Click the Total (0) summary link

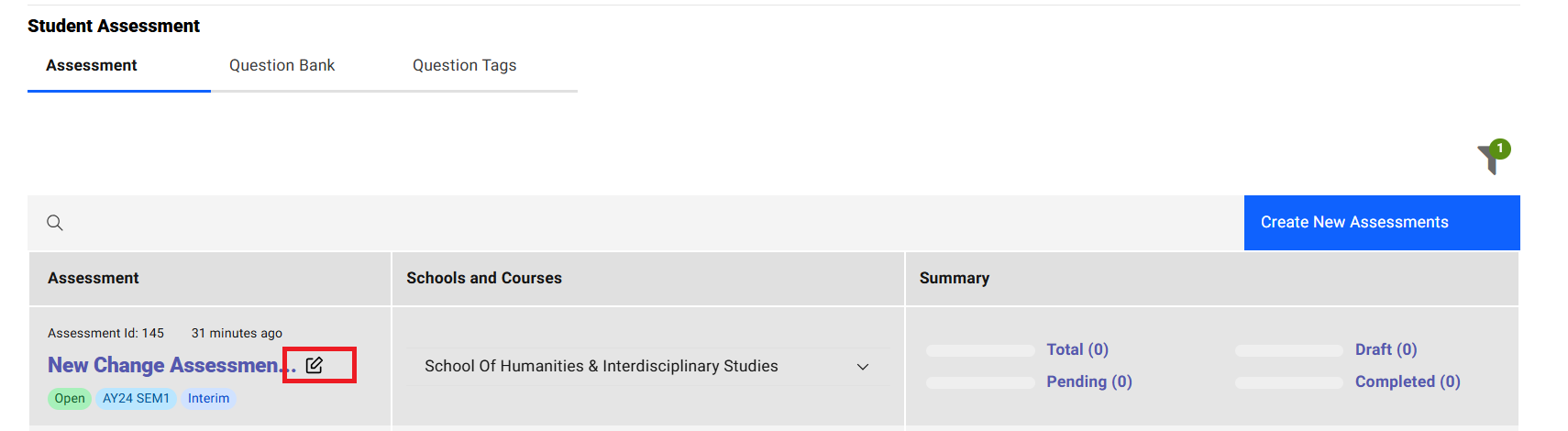pos(1077,349)
